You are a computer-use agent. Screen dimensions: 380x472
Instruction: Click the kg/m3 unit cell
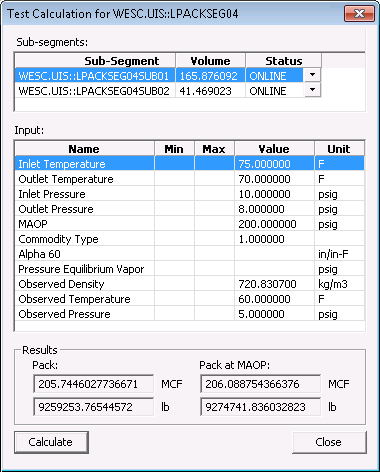[x=339, y=284]
